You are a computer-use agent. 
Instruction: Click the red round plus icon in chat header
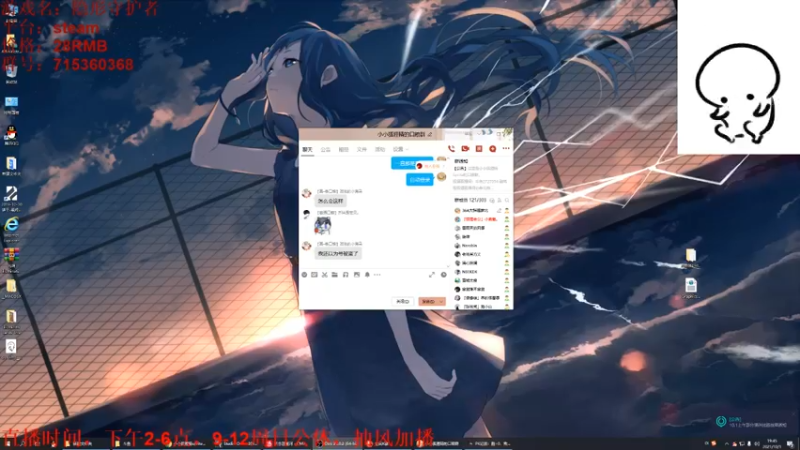[x=492, y=148]
